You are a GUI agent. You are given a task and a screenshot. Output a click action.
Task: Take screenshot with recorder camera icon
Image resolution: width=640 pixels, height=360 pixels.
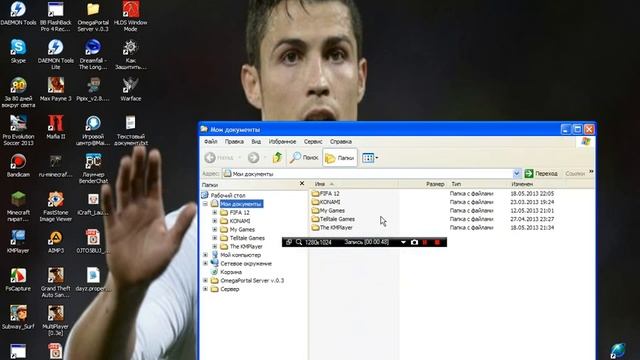[x=414, y=242]
